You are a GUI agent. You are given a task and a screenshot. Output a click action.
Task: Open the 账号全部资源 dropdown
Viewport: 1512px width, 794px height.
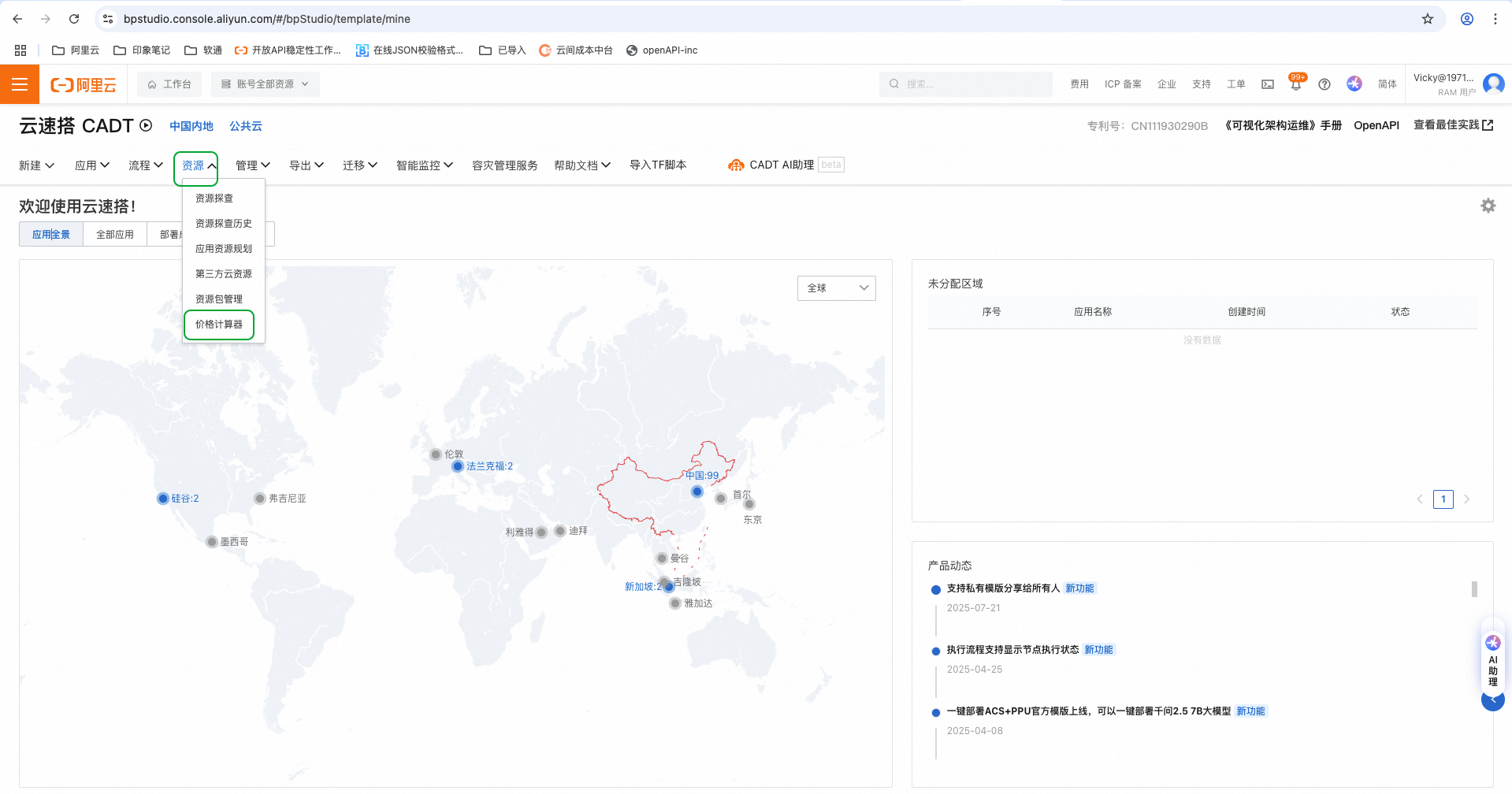pyautogui.click(x=265, y=84)
